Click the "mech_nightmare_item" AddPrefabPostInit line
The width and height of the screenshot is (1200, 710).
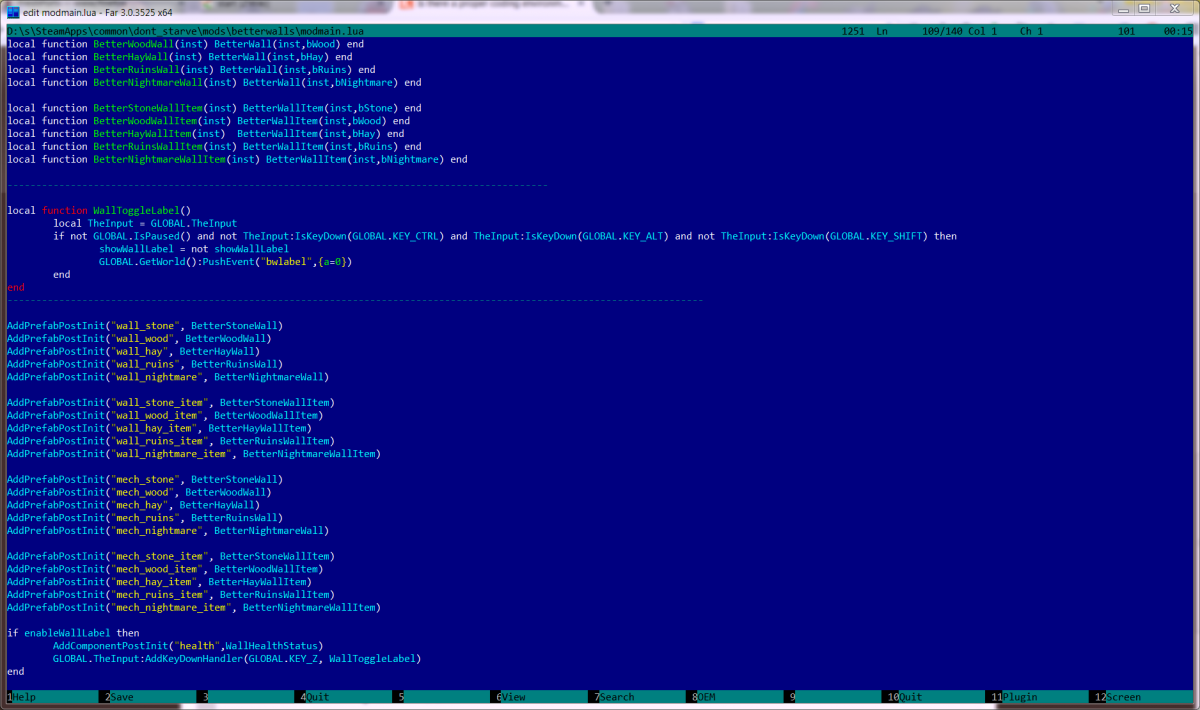pyautogui.click(x=193, y=607)
